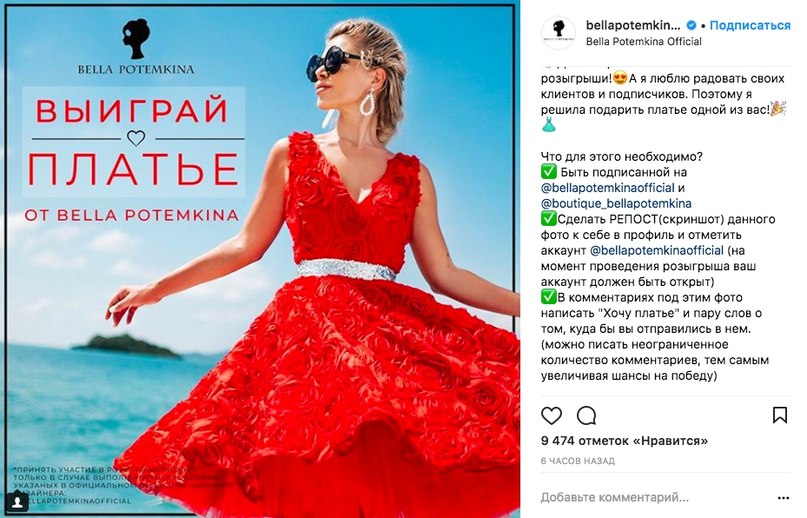Open the first @bellapotemkinaofficial mention after Быть подписанной
The image size is (807, 518).
607,188
